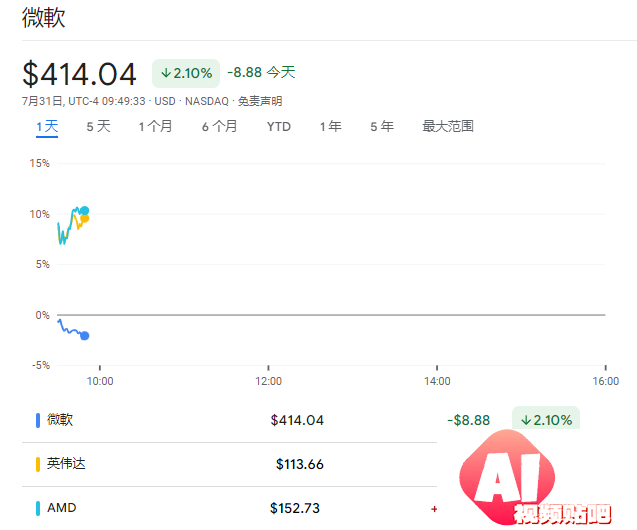Select the 1天 time range tab

tap(47, 127)
